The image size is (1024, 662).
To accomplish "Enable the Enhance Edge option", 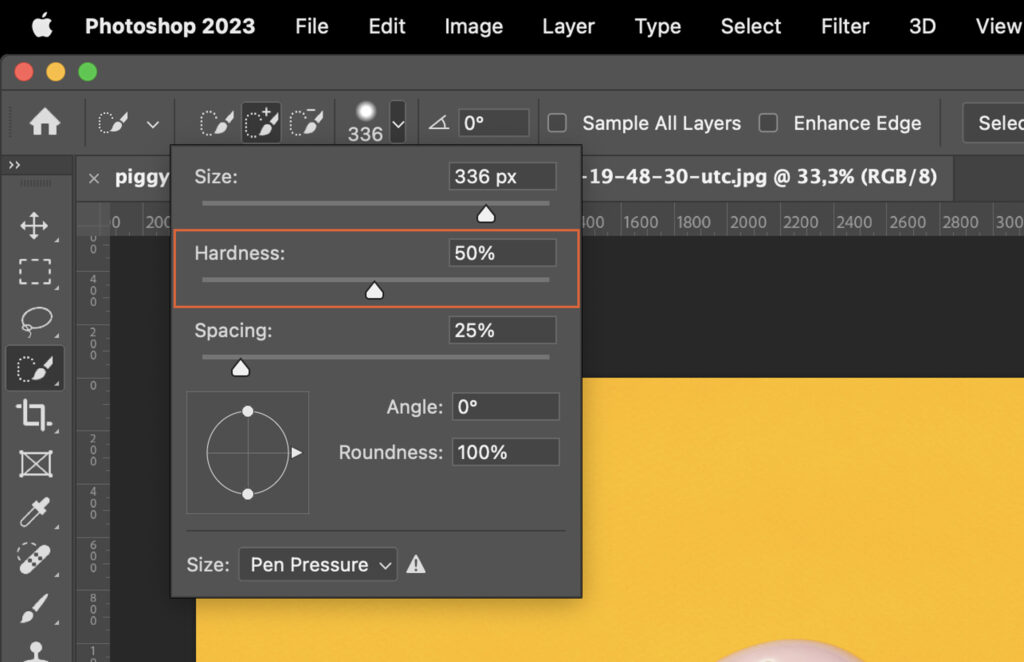I will pos(768,123).
